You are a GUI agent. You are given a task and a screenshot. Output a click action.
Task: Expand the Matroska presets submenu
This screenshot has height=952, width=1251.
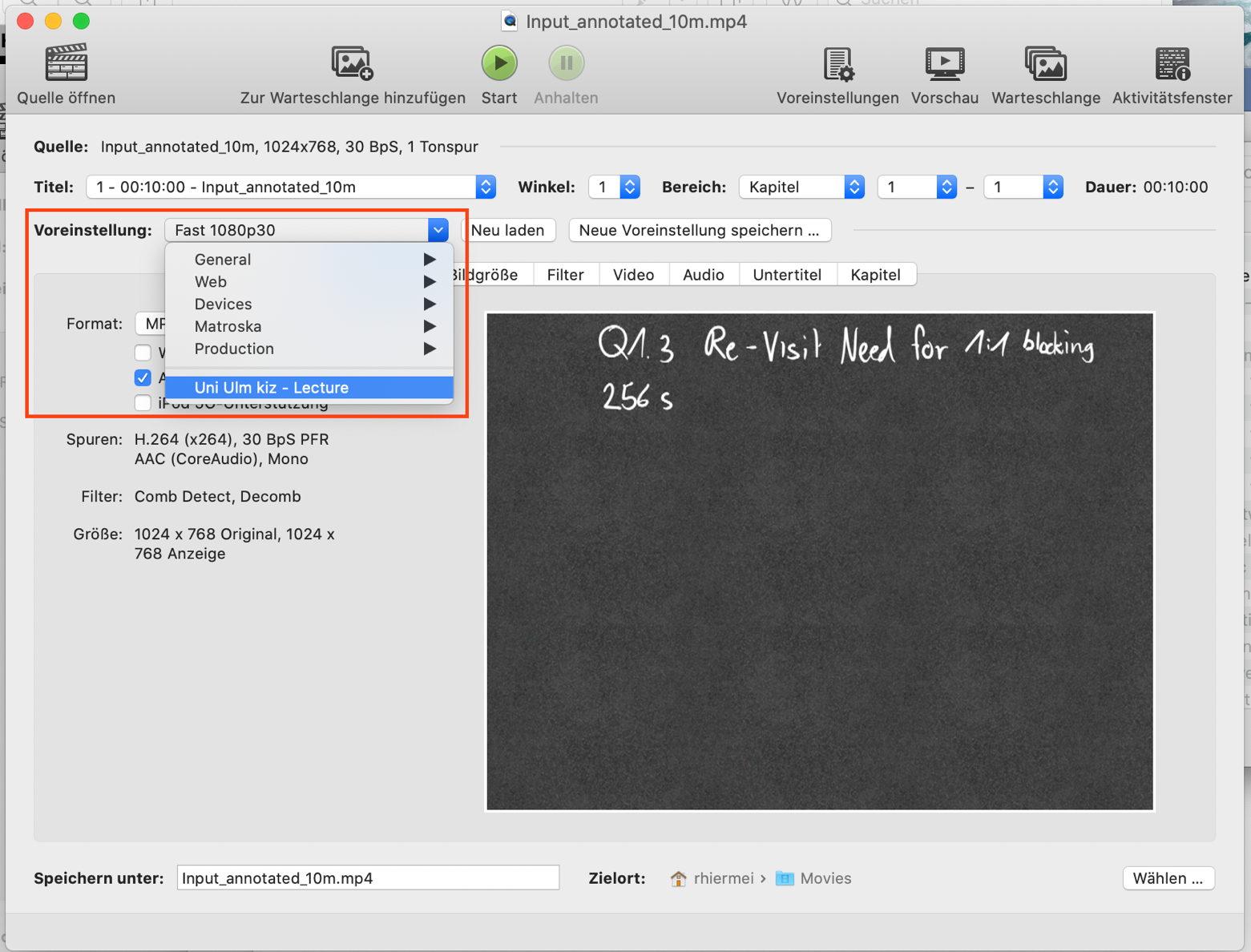tap(309, 327)
